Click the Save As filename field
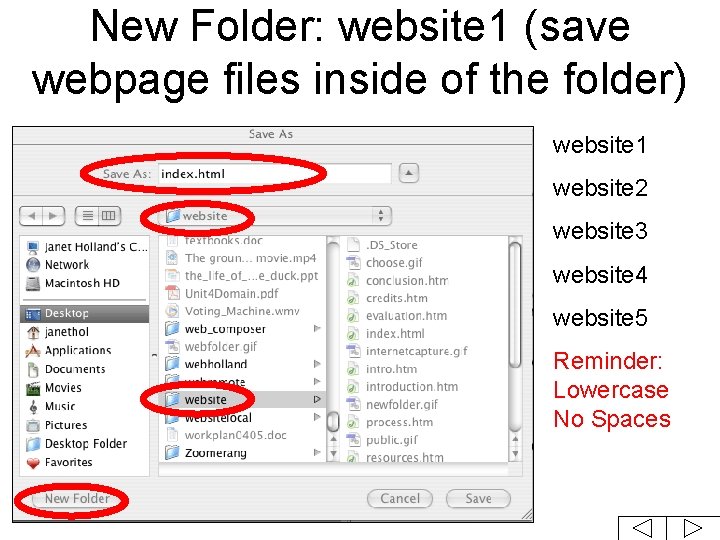 (x=275, y=174)
